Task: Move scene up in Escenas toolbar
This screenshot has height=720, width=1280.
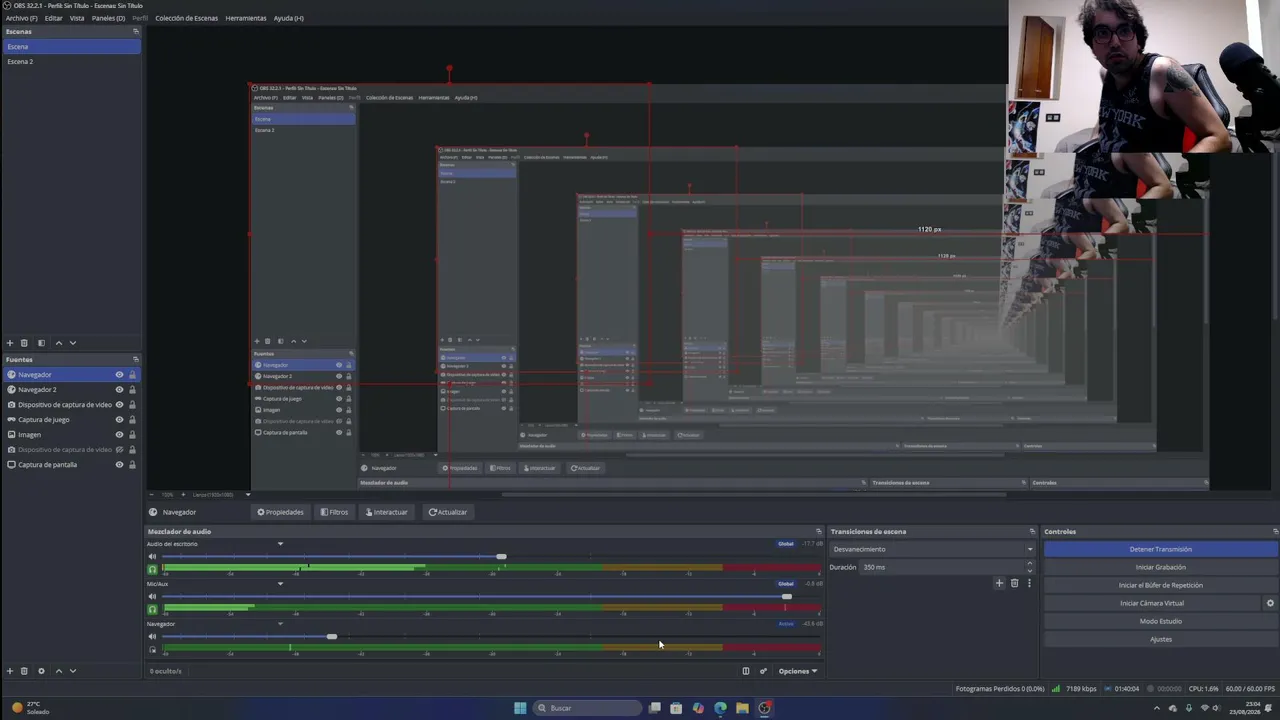Action: pyautogui.click(x=58, y=343)
